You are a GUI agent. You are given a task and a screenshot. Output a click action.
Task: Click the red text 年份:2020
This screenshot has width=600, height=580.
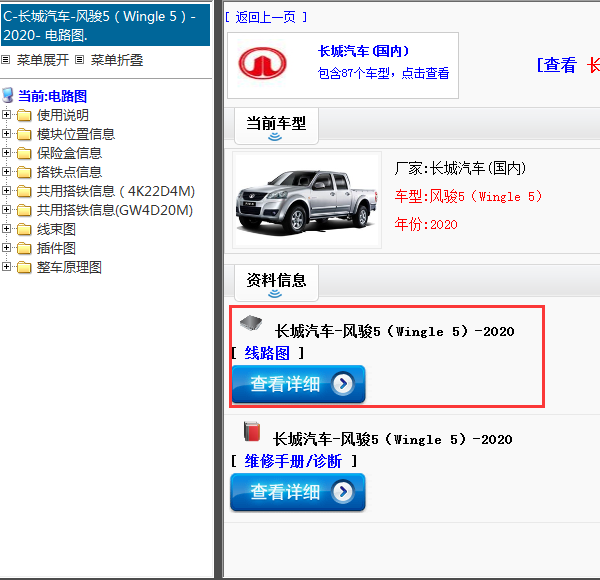coord(426,224)
